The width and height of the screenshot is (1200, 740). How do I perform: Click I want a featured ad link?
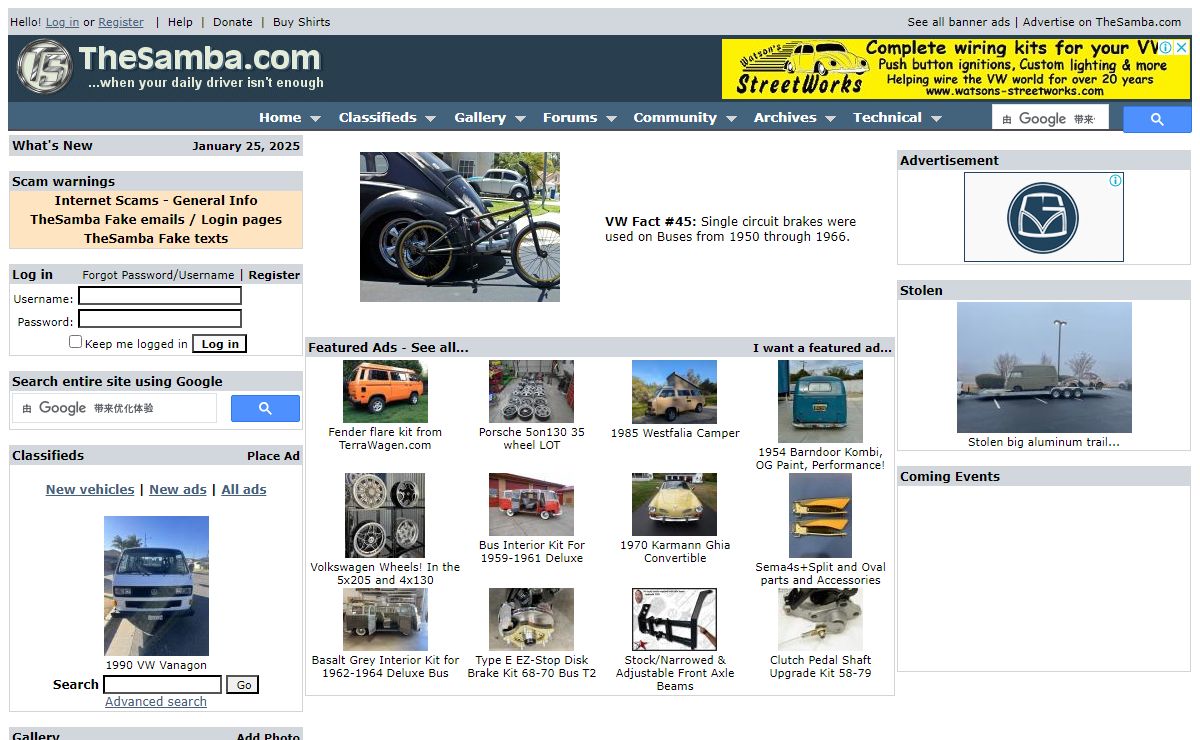point(822,348)
